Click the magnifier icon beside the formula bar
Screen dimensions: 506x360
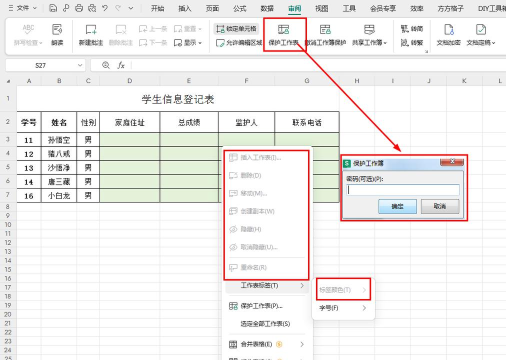pyautogui.click(x=106, y=65)
